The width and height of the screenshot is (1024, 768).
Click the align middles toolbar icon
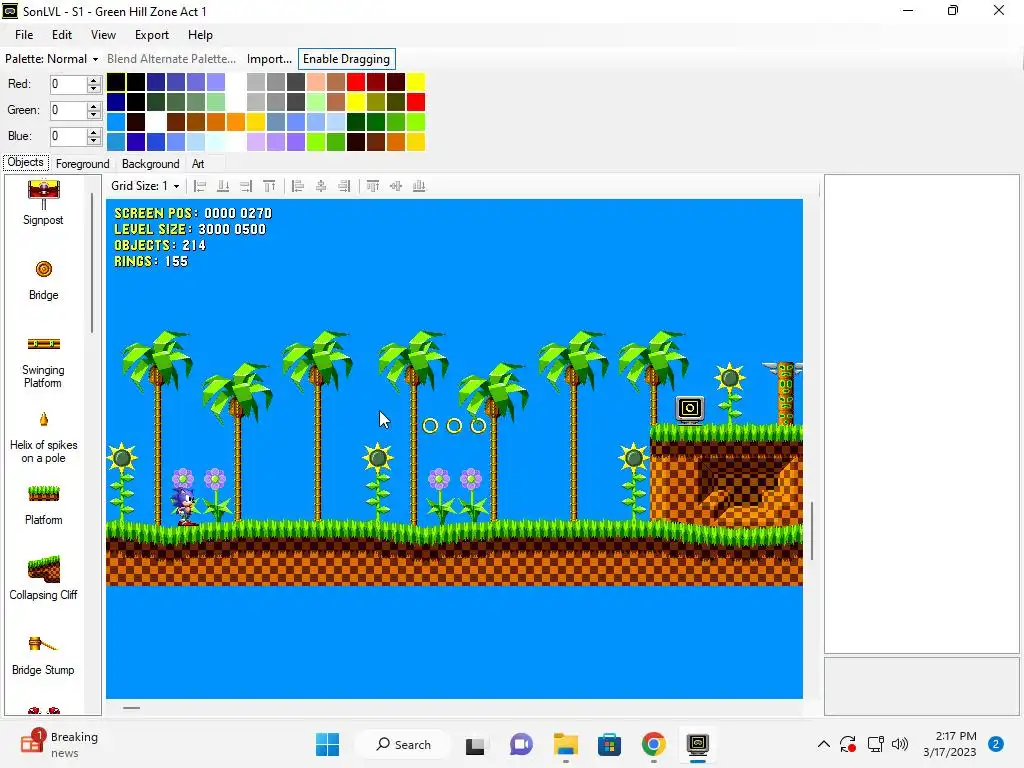coord(396,186)
